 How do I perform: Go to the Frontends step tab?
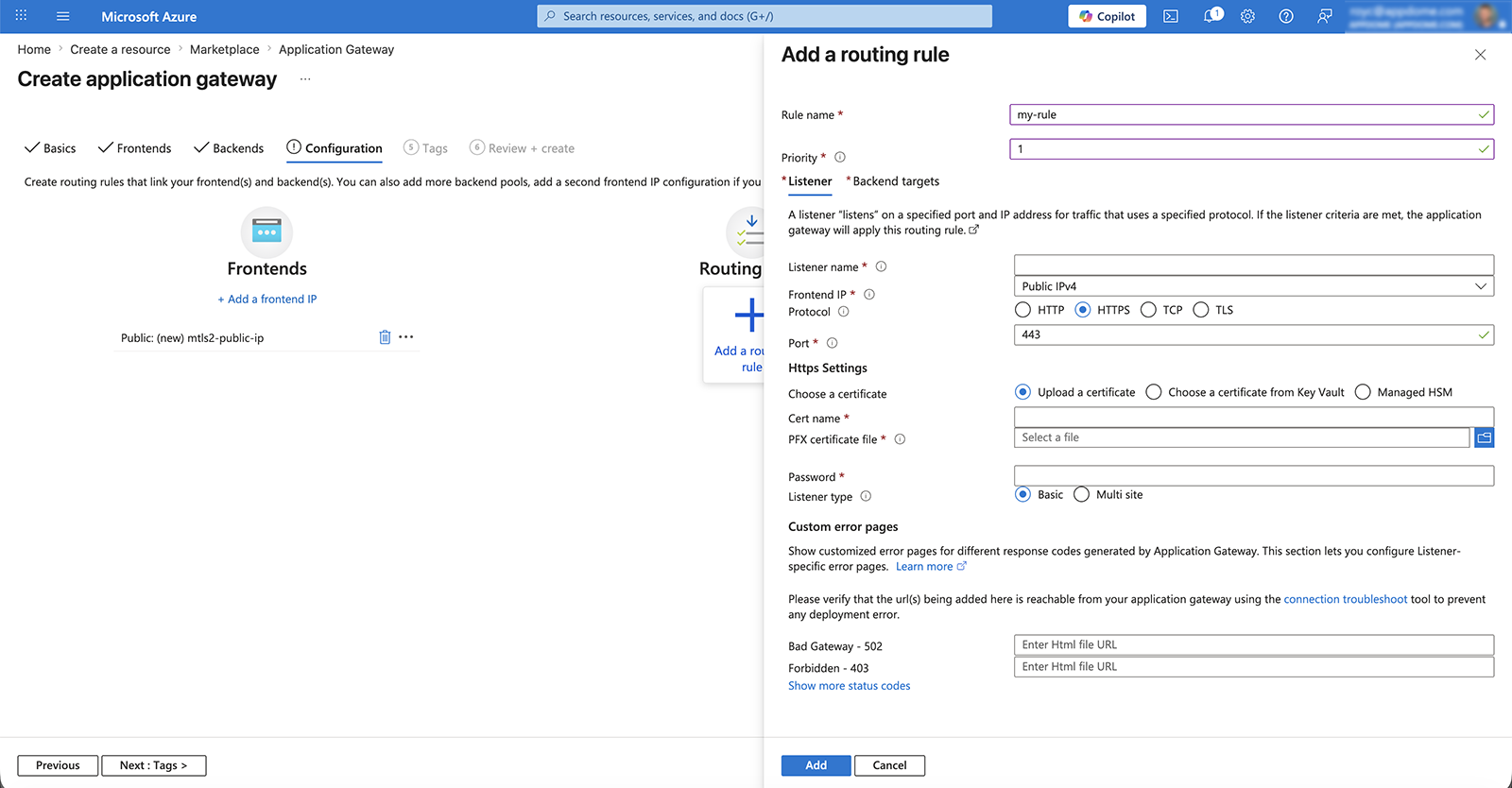click(134, 148)
